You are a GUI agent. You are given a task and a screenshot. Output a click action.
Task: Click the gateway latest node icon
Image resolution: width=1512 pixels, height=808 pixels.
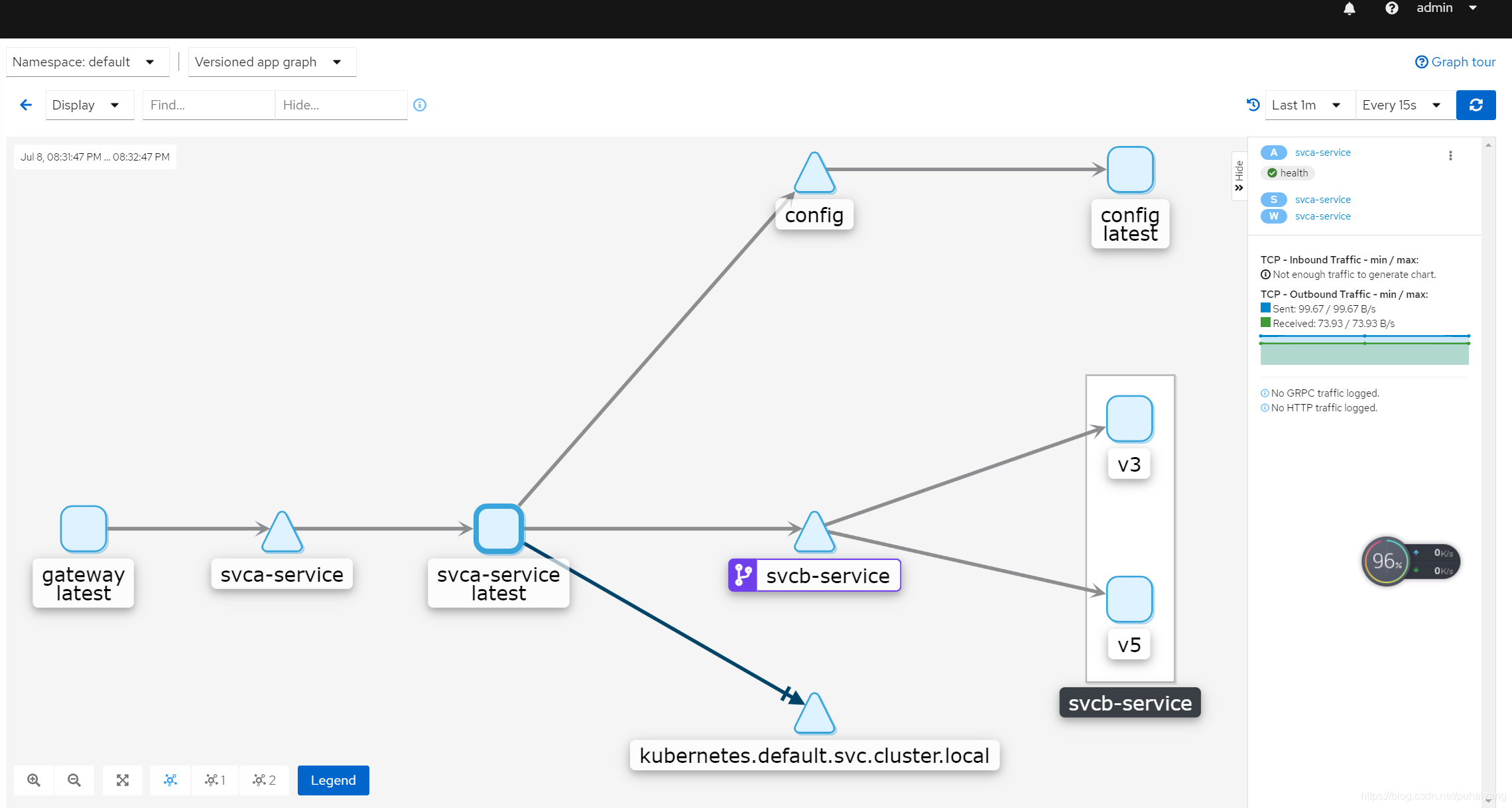(x=83, y=527)
